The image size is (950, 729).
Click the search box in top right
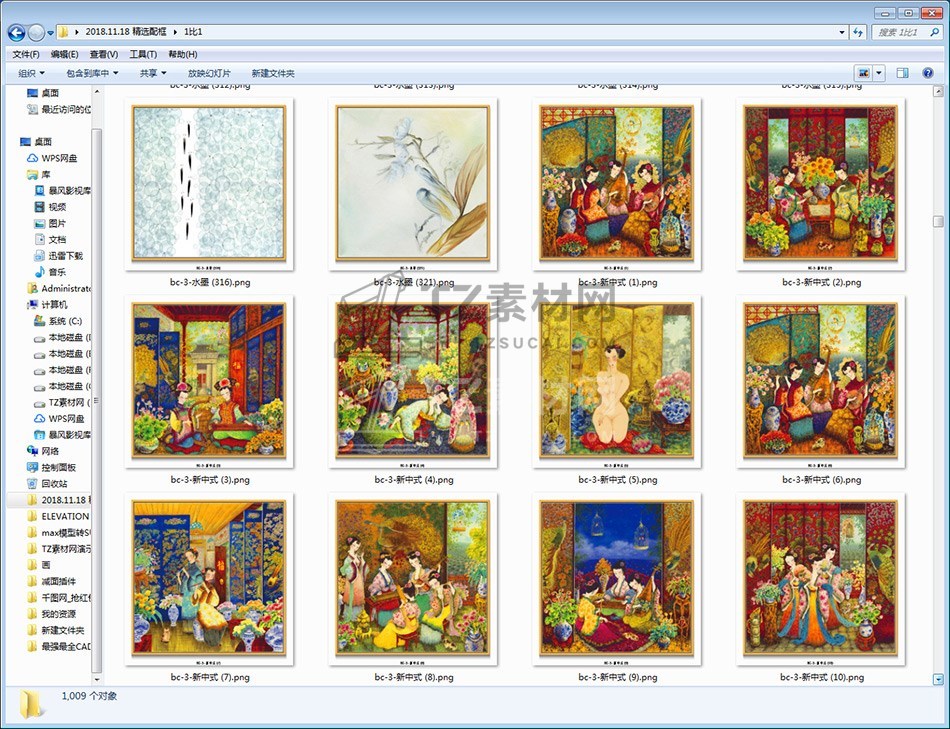pyautogui.click(x=906, y=32)
